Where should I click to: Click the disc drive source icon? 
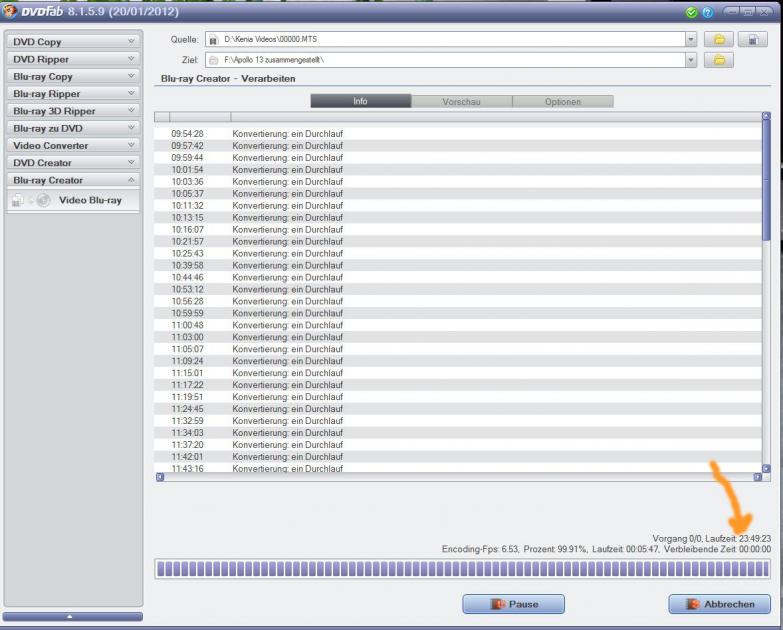click(x=753, y=39)
